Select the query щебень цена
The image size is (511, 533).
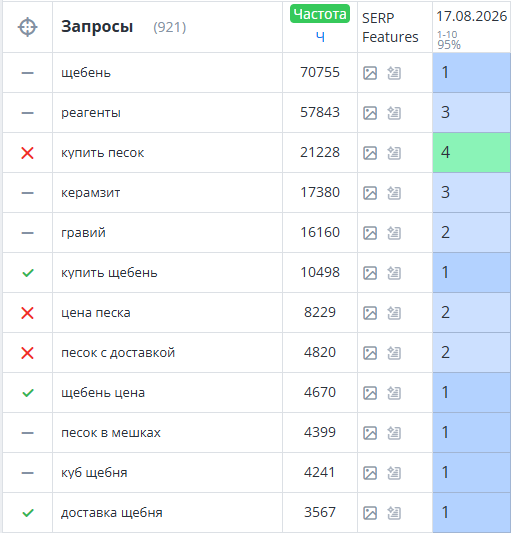pyautogui.click(x=103, y=393)
